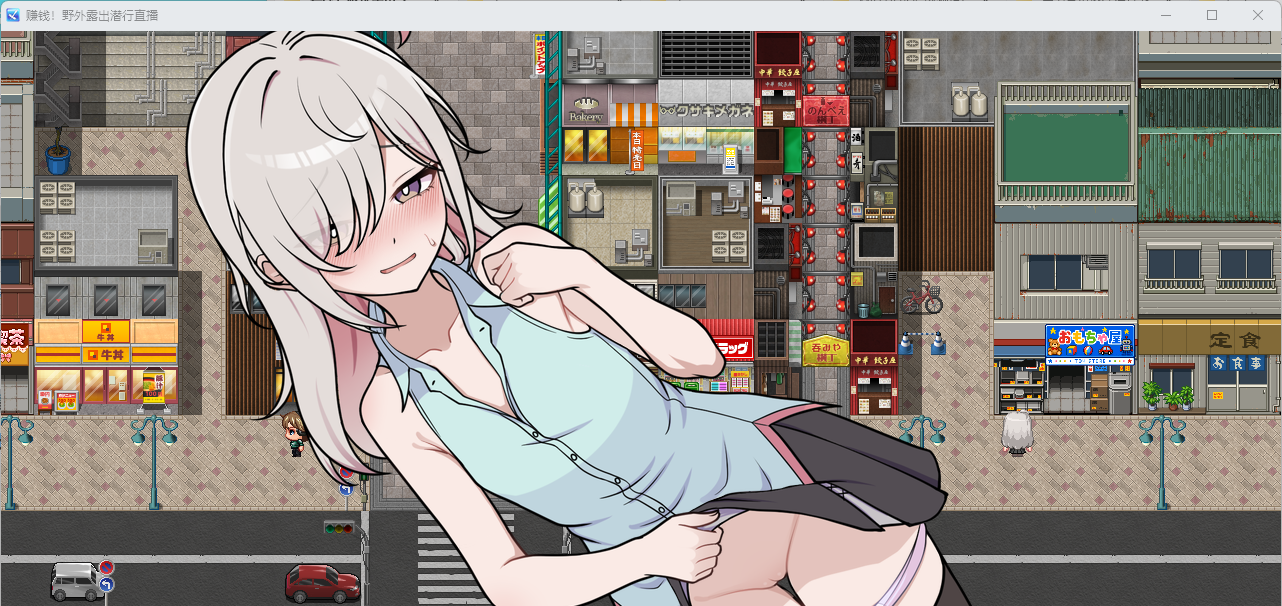Click the blue arrow road sign near van

pyautogui.click(x=107, y=585)
